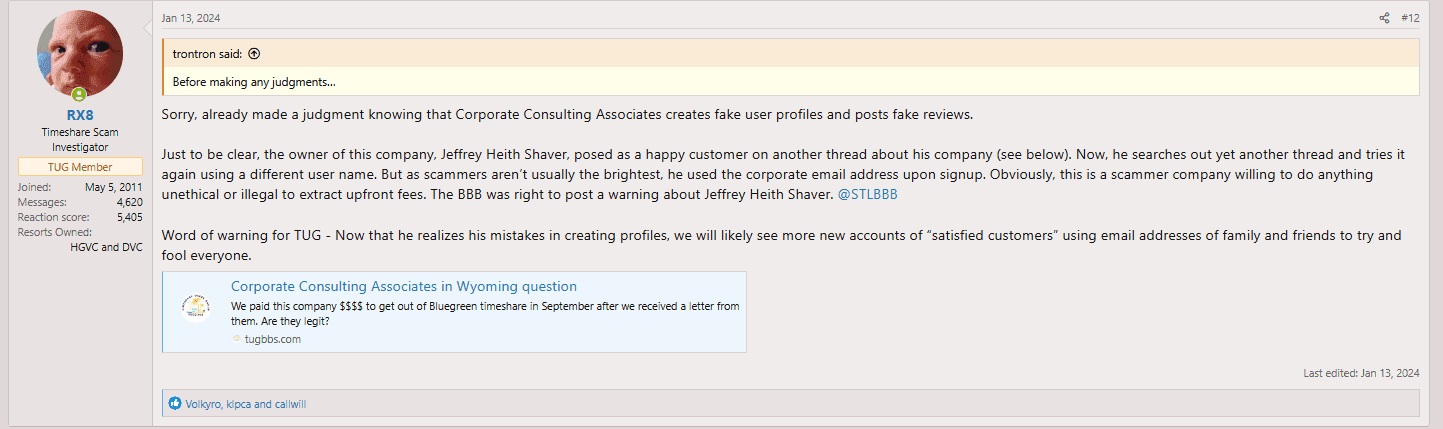
Task: Click the RX8 username link
Action: [x=80, y=115]
